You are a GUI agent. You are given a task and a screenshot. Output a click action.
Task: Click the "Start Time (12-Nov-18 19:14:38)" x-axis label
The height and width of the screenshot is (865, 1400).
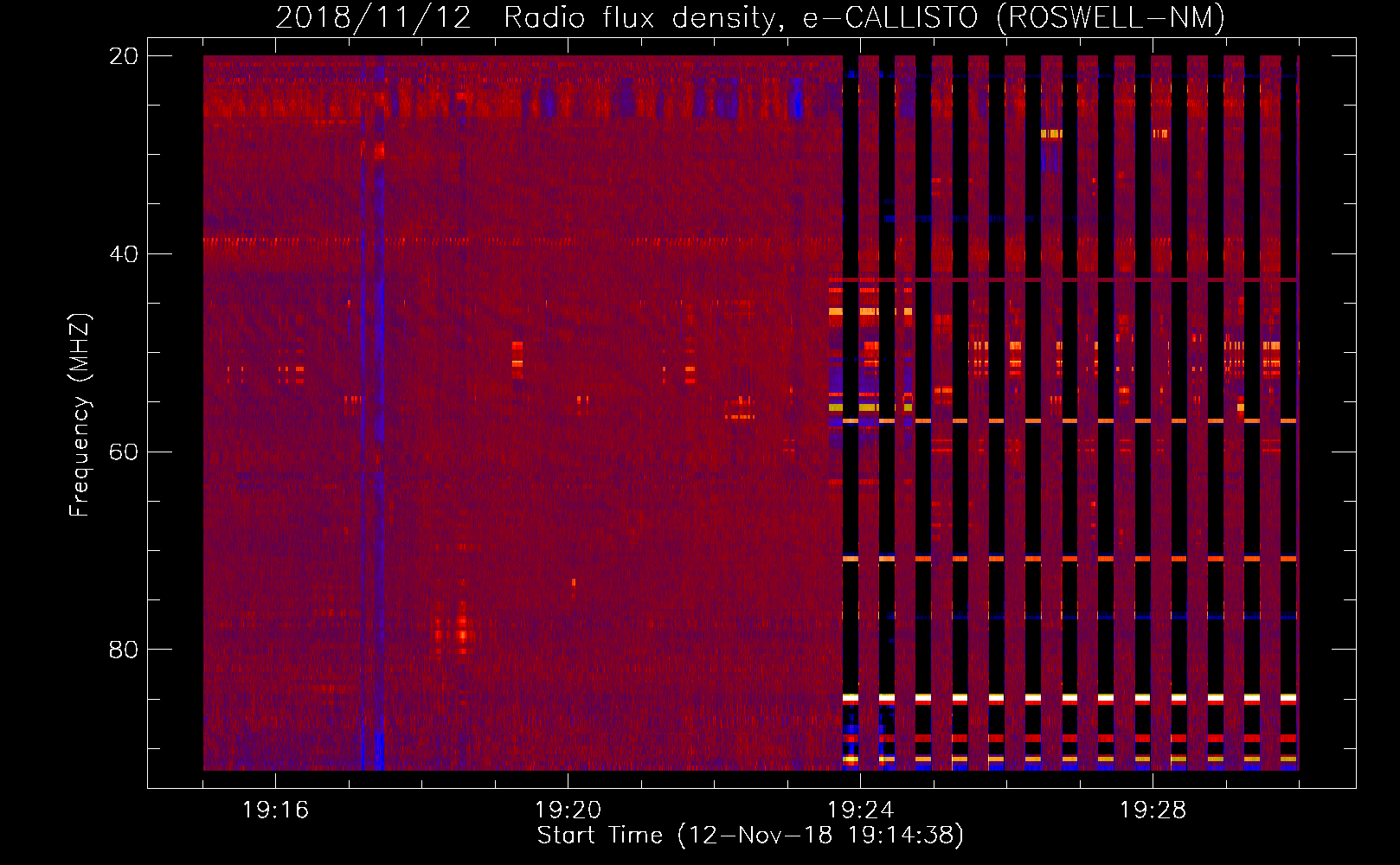750,836
